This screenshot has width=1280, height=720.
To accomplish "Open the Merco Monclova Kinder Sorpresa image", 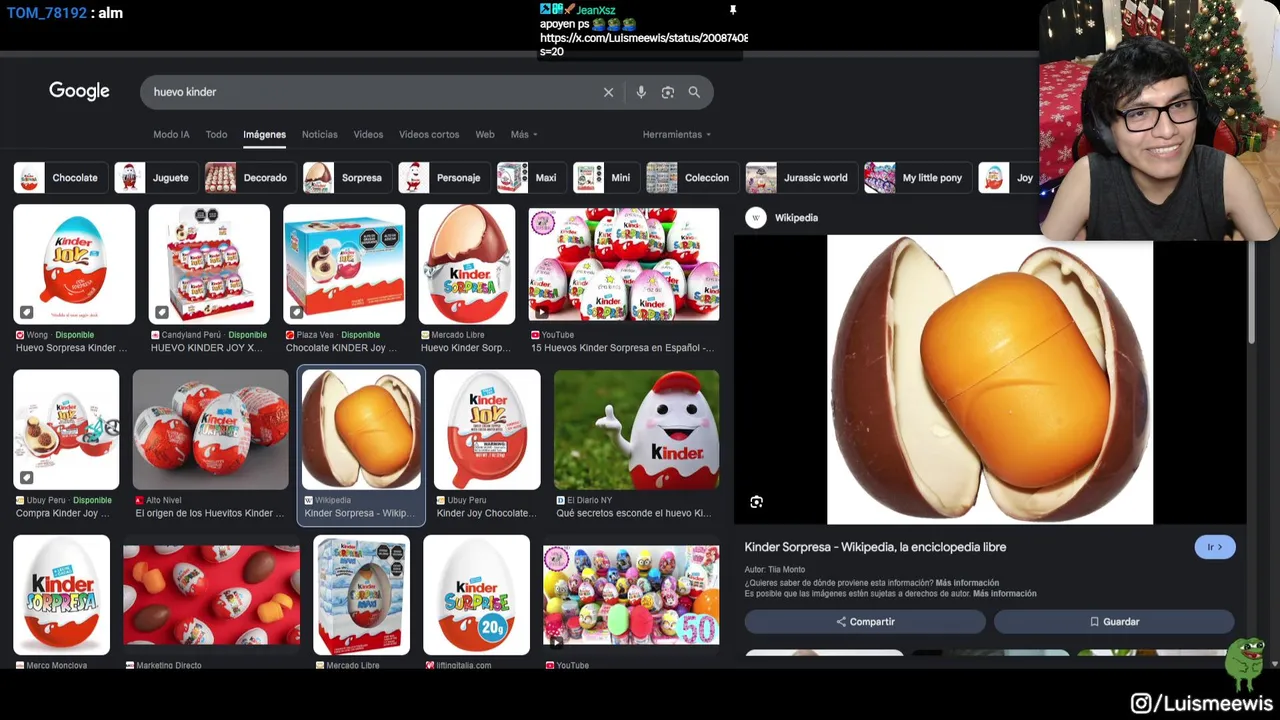I will (x=61, y=595).
